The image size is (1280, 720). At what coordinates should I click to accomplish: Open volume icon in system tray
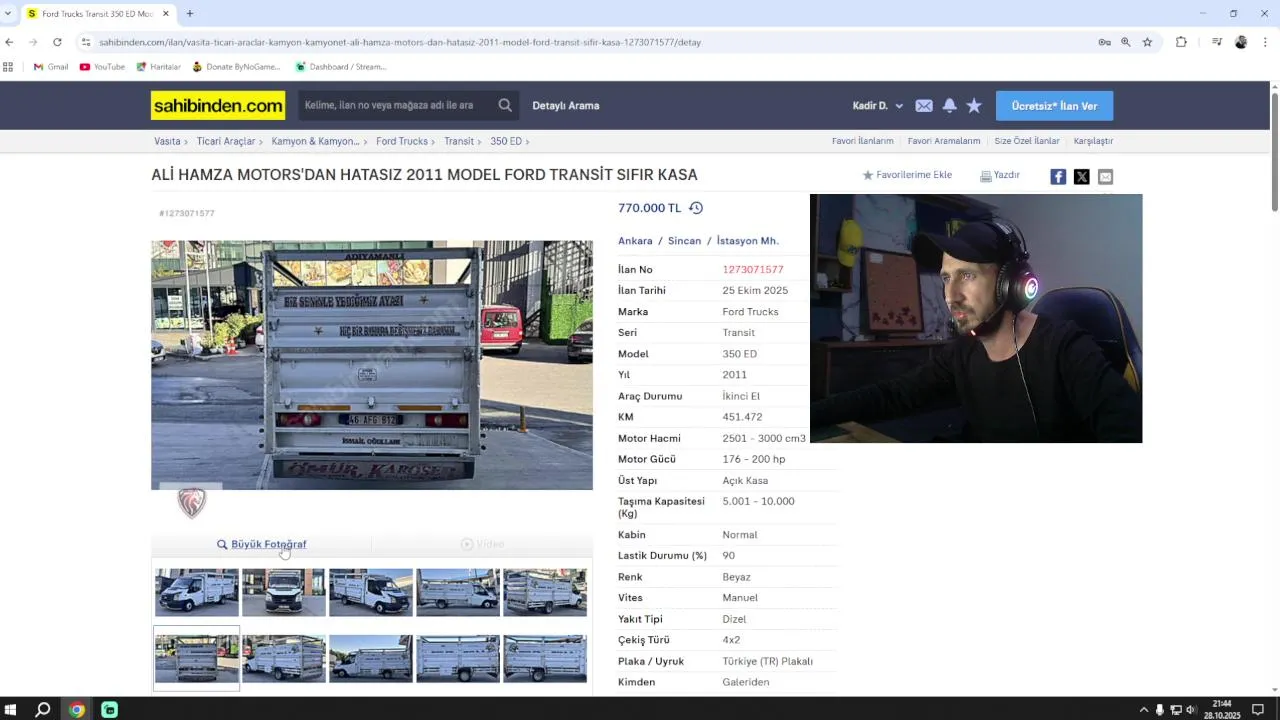pyautogui.click(x=1191, y=709)
